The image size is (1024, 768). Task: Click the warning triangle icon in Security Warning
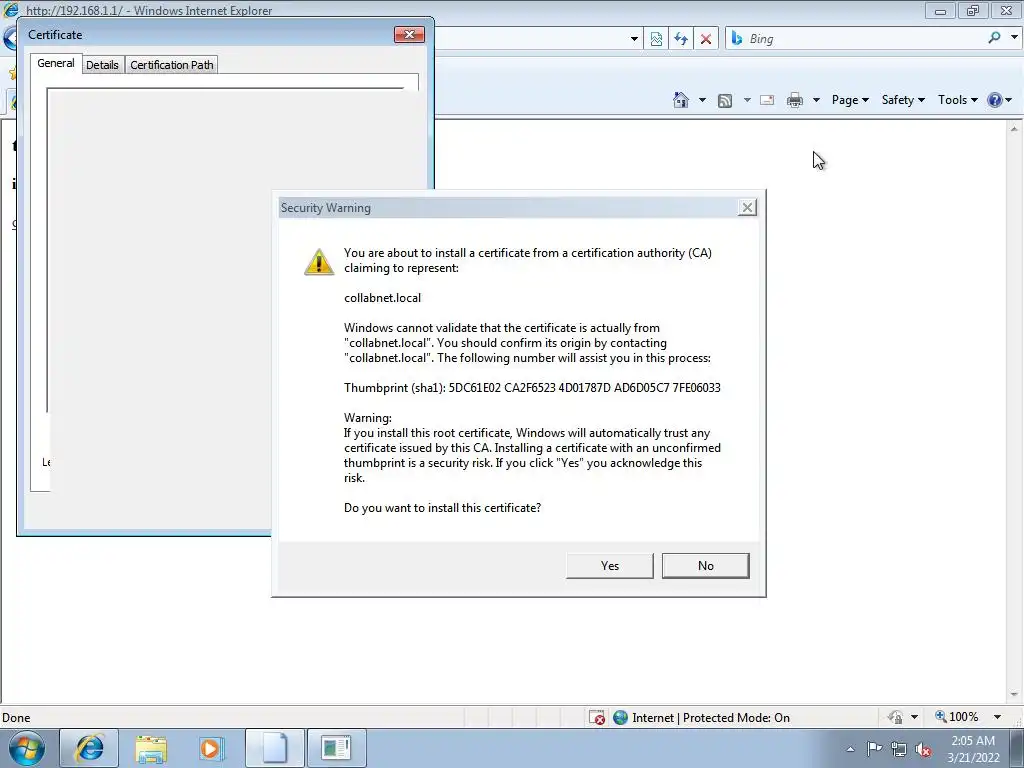[319, 262]
